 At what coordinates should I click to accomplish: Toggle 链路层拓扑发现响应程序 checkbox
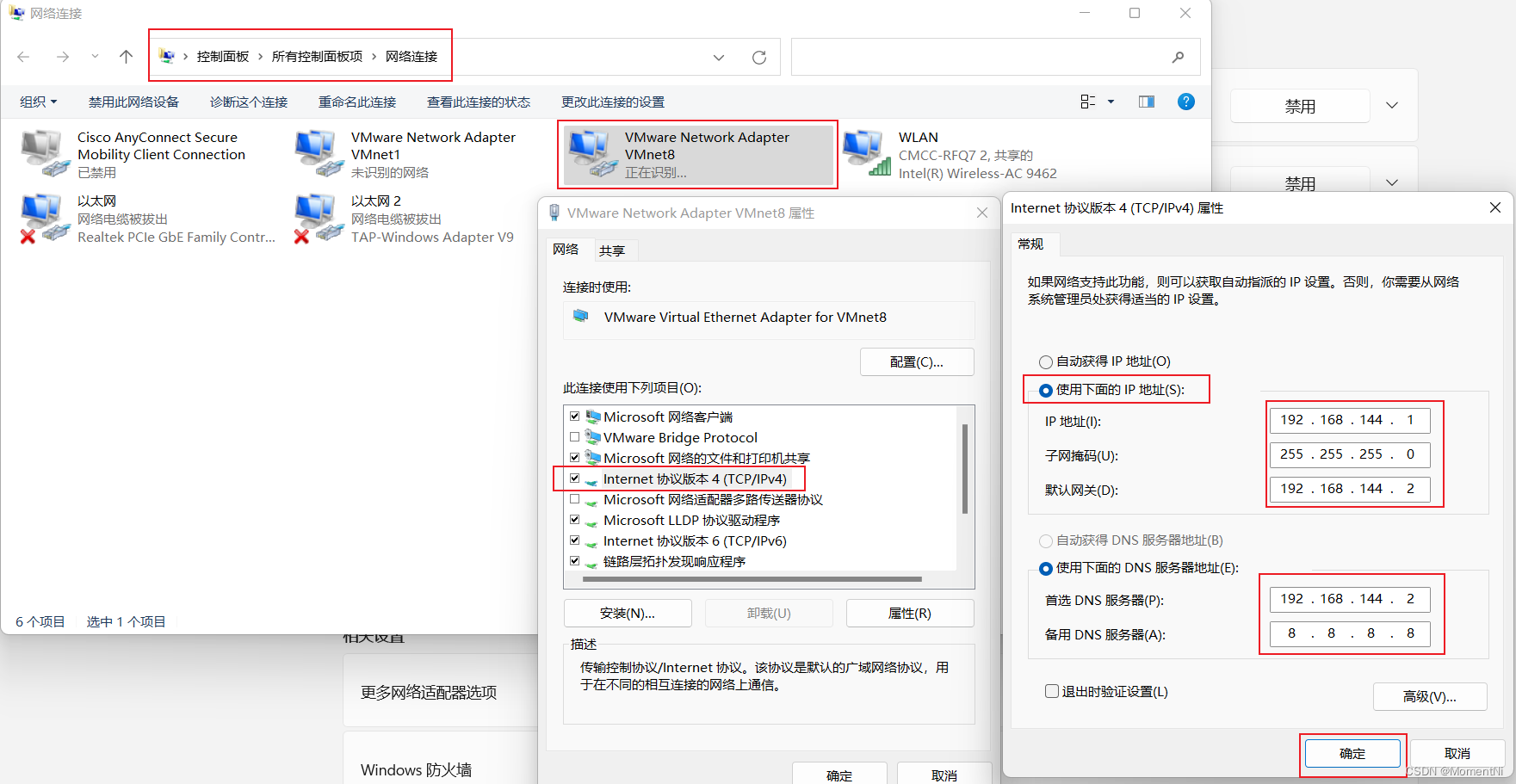tap(574, 561)
